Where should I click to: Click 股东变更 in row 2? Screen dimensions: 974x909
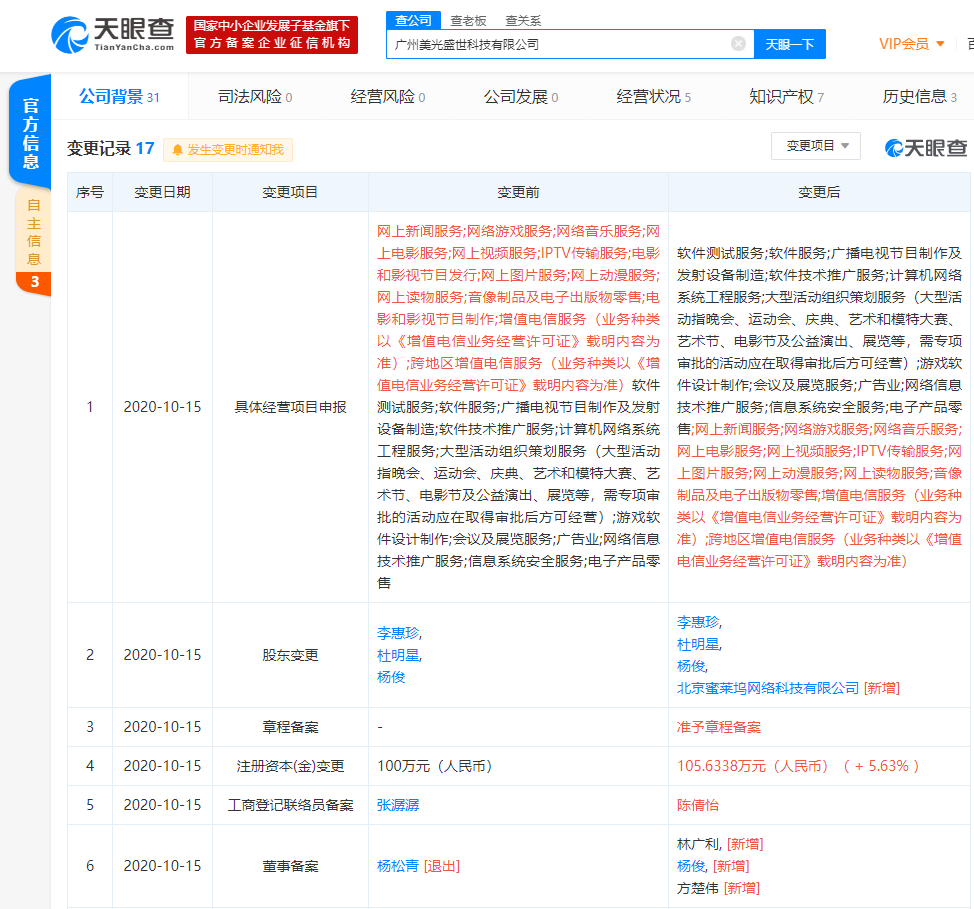tap(290, 655)
